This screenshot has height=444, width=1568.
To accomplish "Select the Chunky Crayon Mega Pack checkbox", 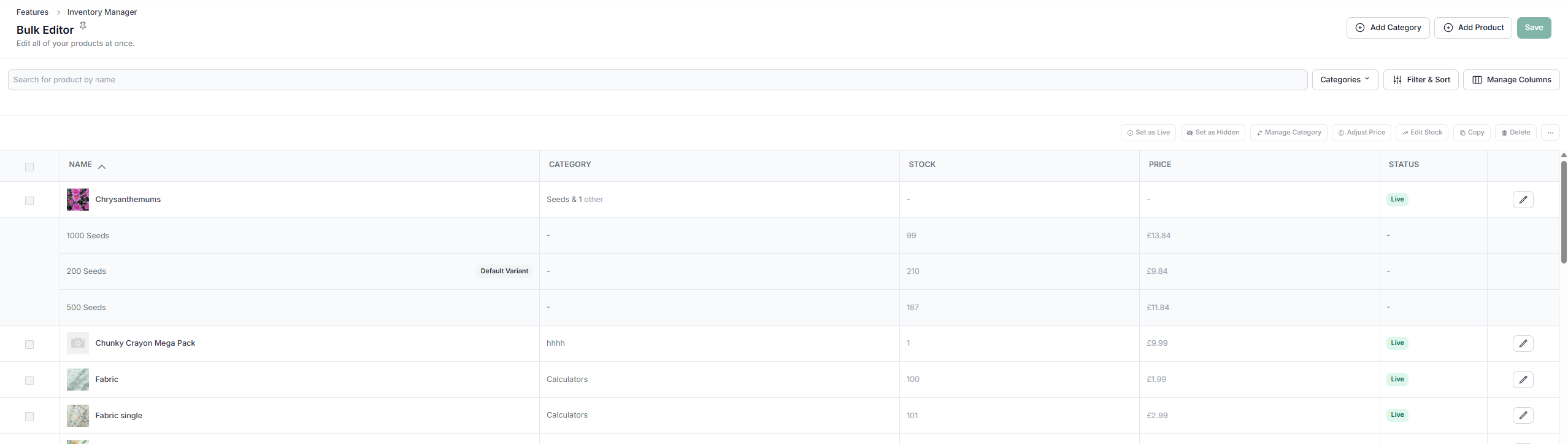I will point(29,344).
